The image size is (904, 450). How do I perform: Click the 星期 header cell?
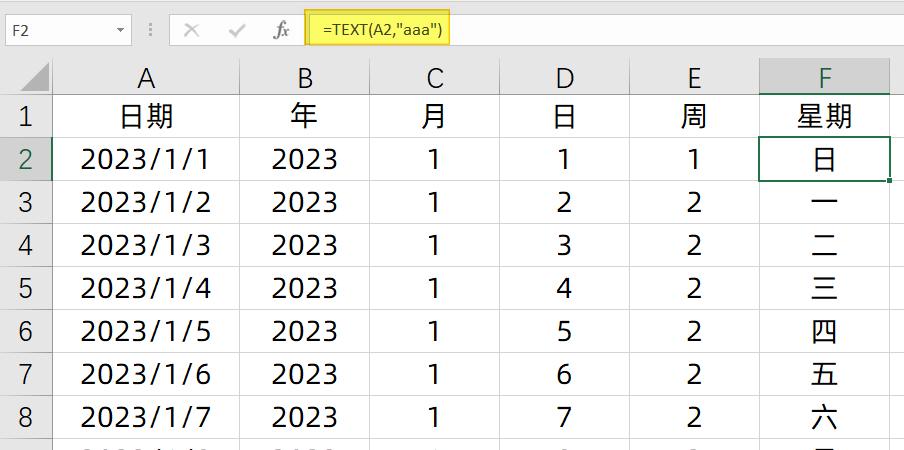click(824, 116)
